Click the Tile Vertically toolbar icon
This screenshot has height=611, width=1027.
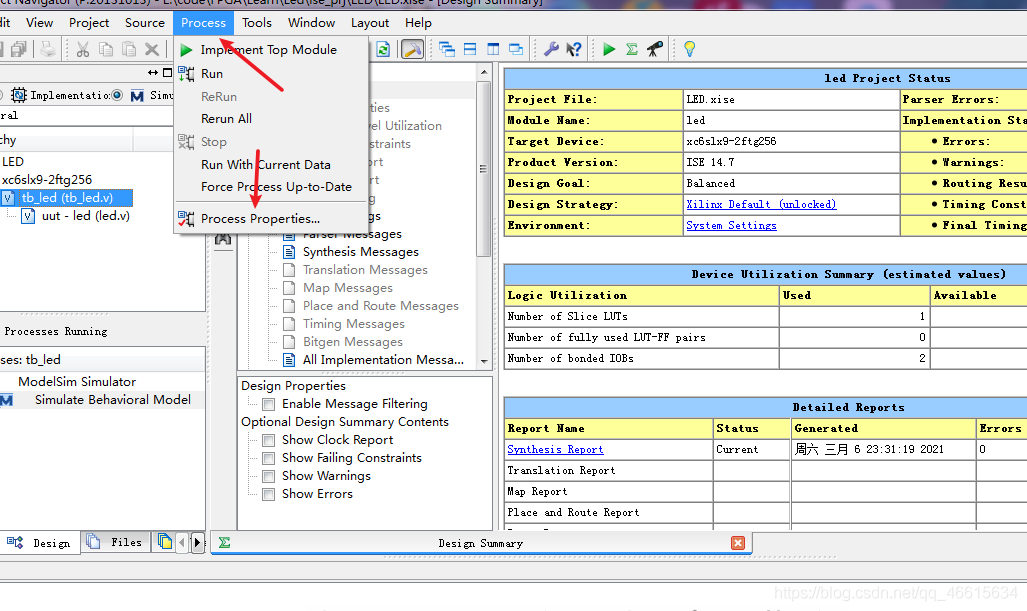(x=493, y=49)
